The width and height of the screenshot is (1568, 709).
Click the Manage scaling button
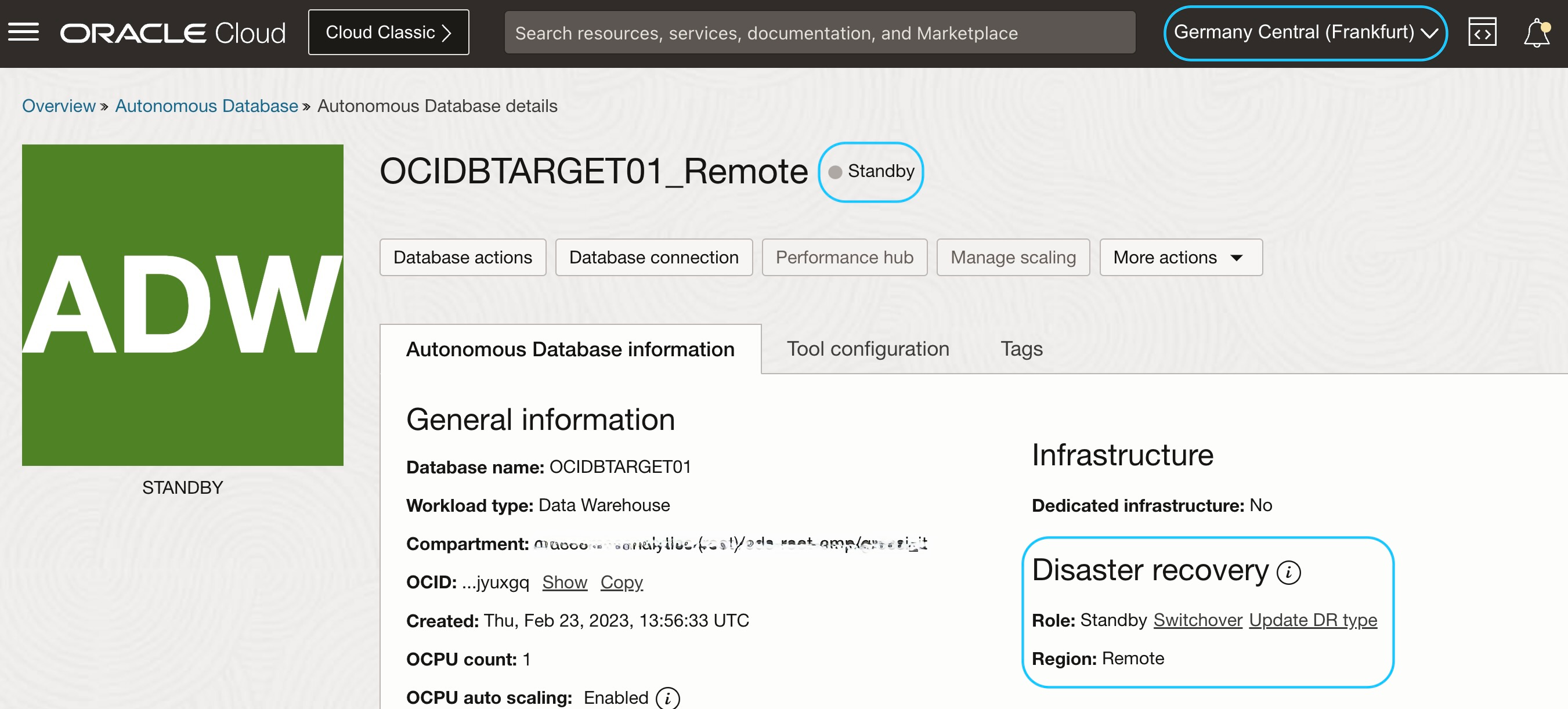1013,258
